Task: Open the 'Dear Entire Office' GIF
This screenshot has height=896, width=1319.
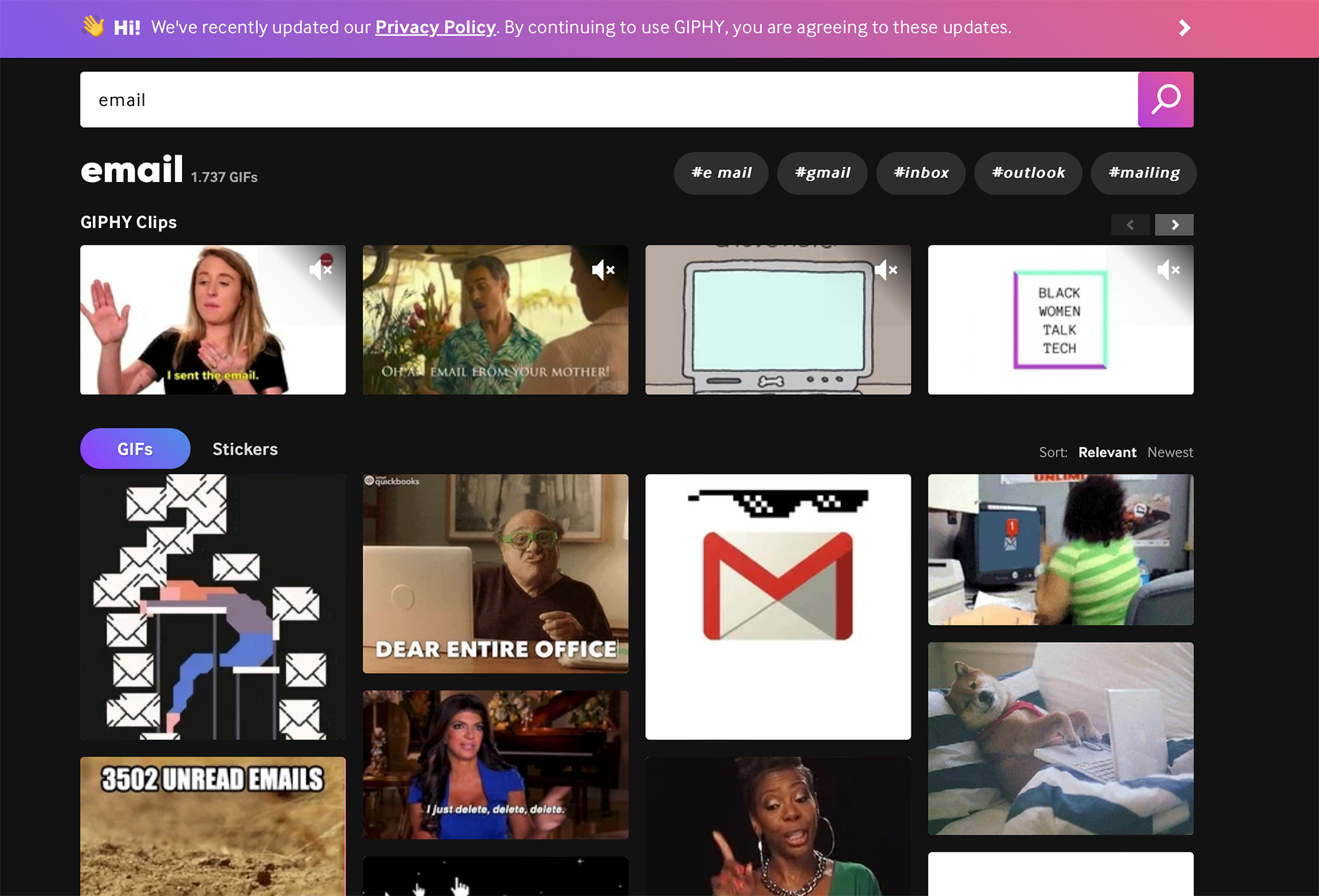Action: click(495, 574)
